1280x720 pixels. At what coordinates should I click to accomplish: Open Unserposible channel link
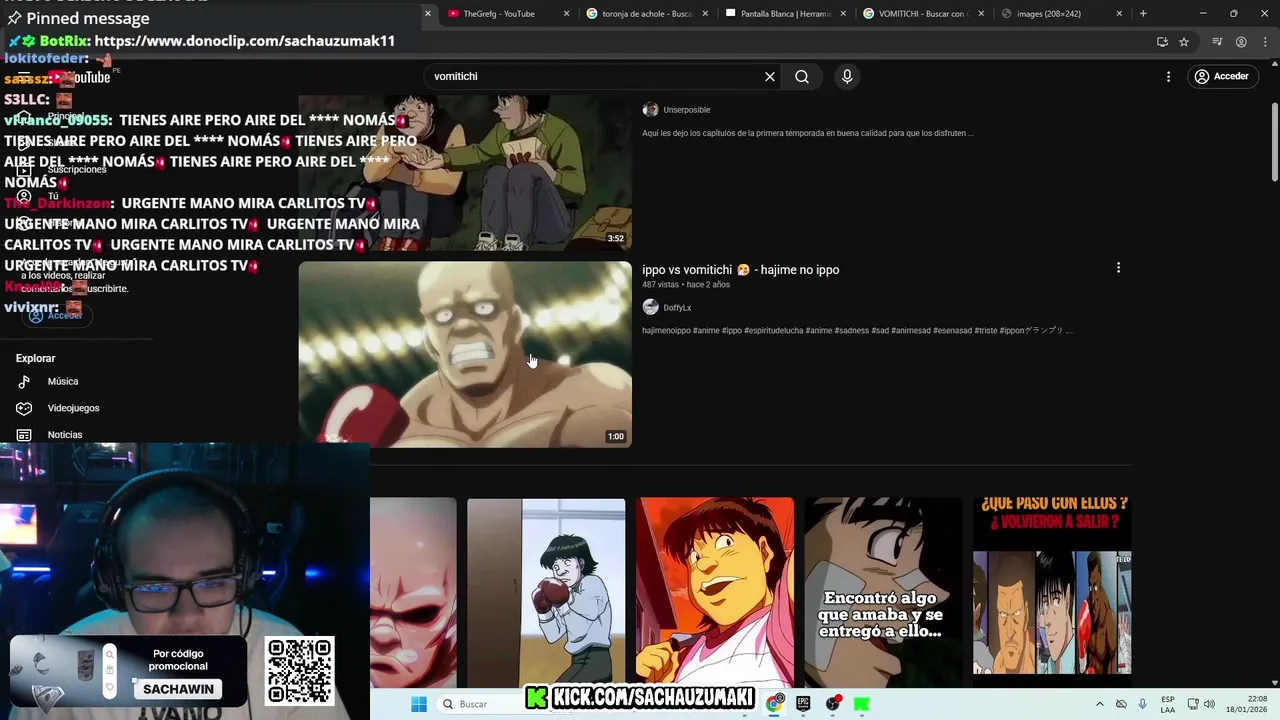pyautogui.click(x=686, y=110)
